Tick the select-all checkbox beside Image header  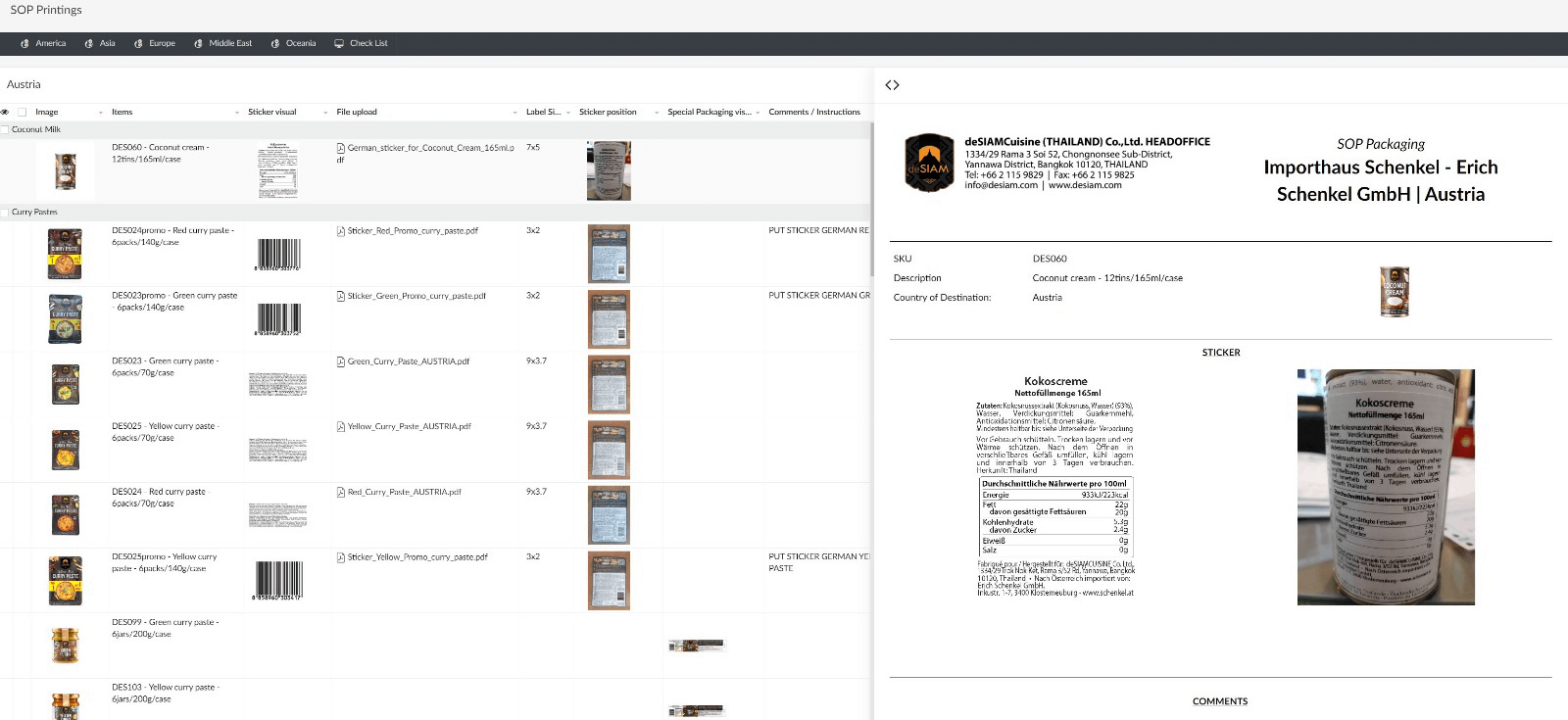coord(23,112)
